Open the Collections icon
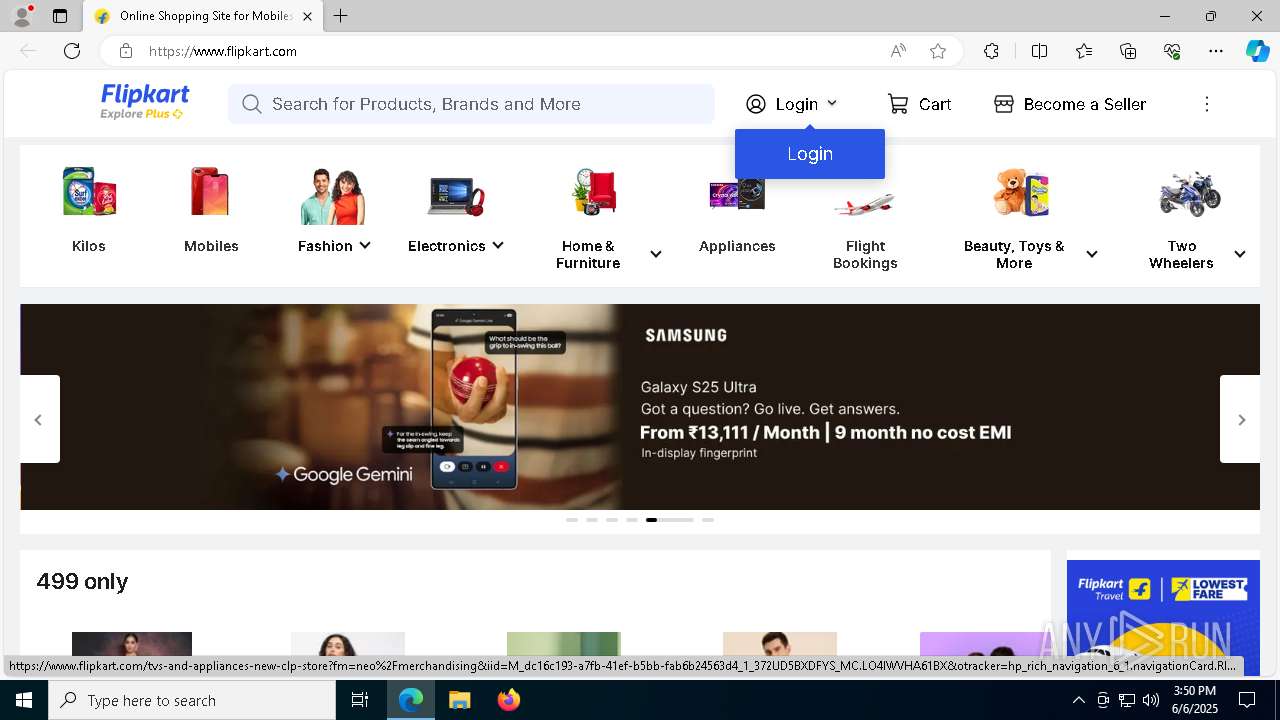 pos(1128,51)
